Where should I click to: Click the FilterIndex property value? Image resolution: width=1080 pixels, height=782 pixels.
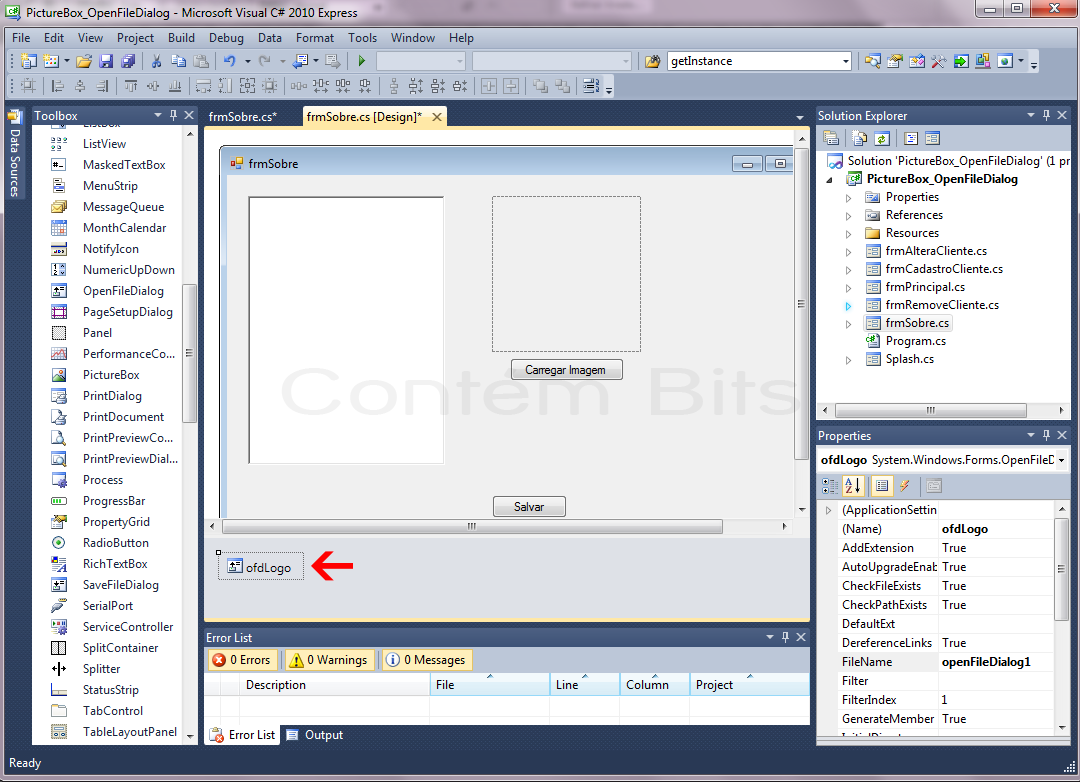point(995,700)
